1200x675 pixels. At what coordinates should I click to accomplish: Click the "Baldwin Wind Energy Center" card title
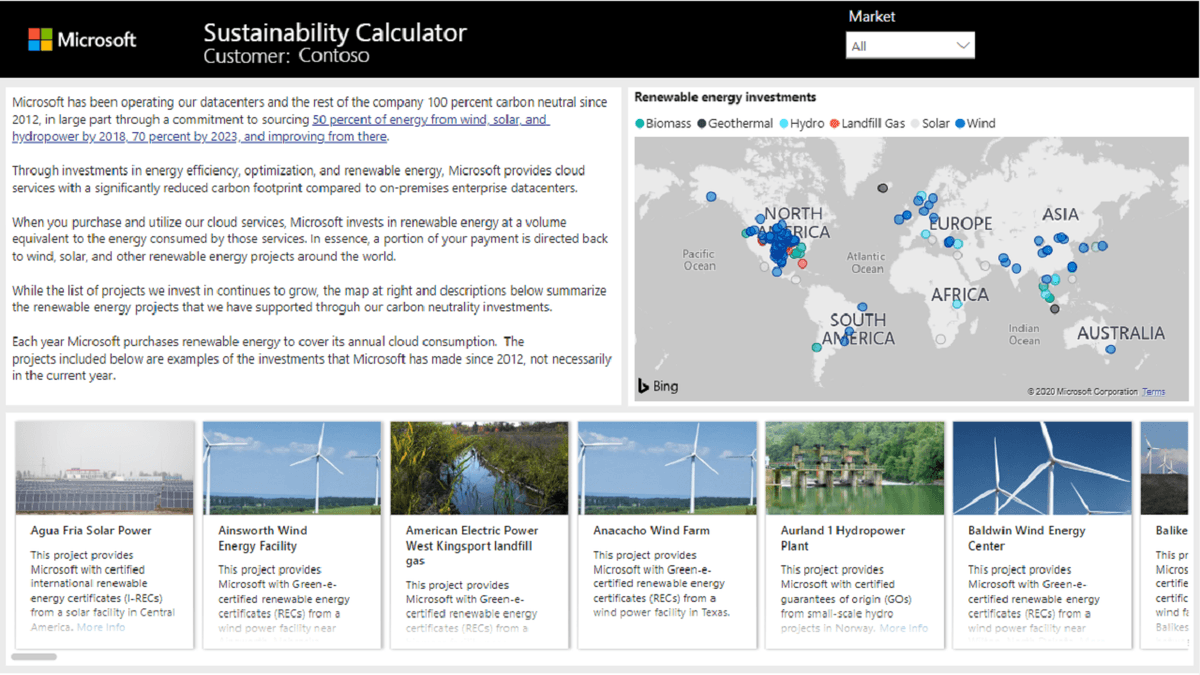[1027, 539]
